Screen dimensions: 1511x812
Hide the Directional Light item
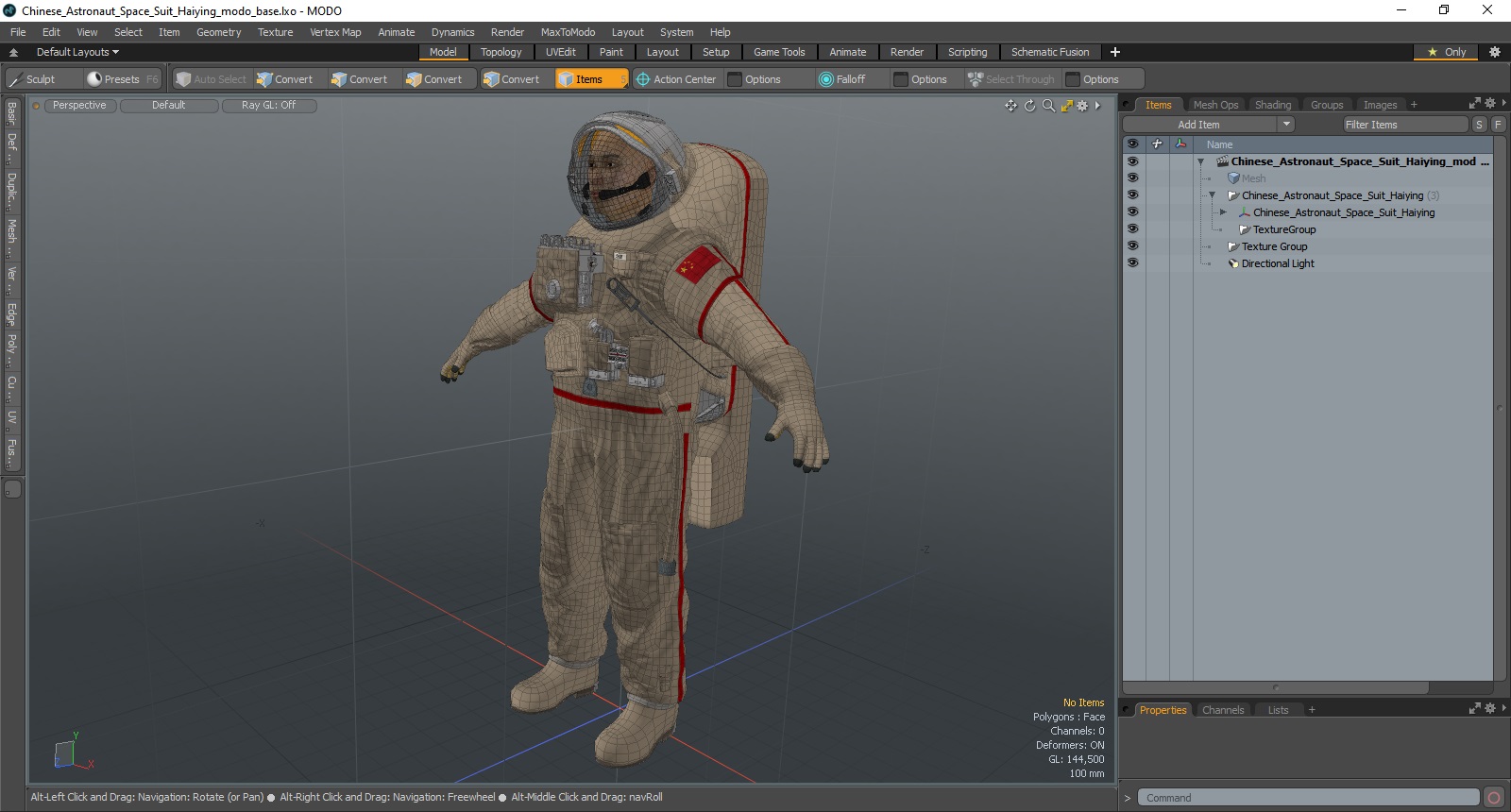click(1132, 263)
